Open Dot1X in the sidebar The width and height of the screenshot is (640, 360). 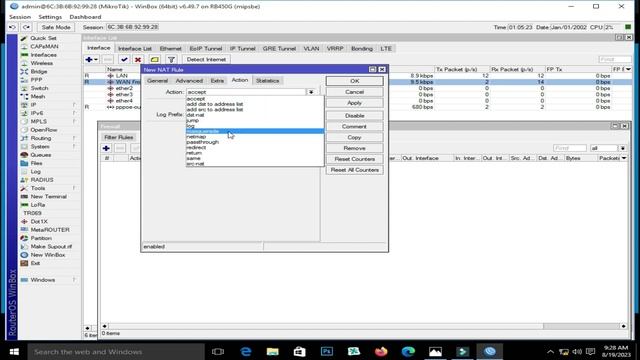pos(39,221)
